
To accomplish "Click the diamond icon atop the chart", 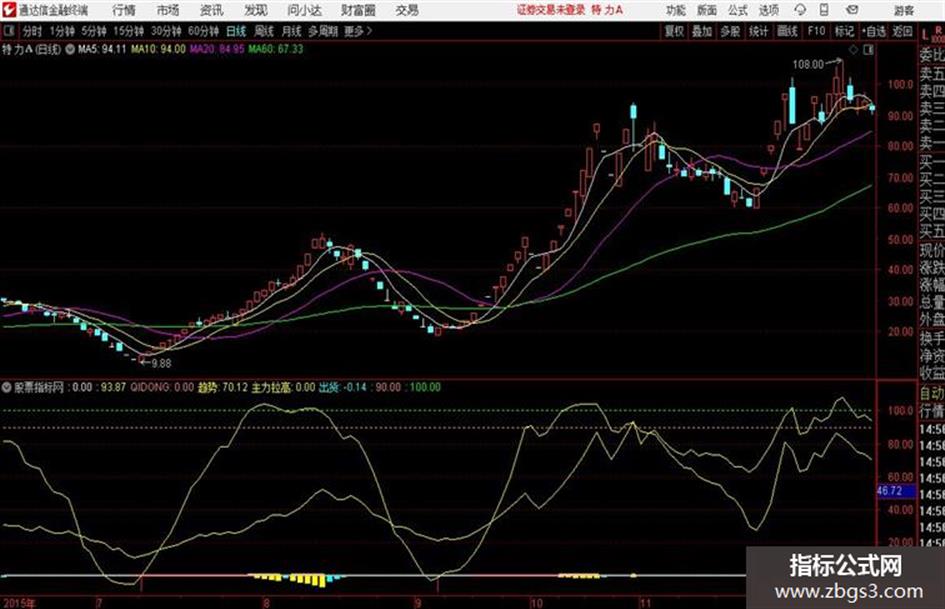I will pos(853,50).
